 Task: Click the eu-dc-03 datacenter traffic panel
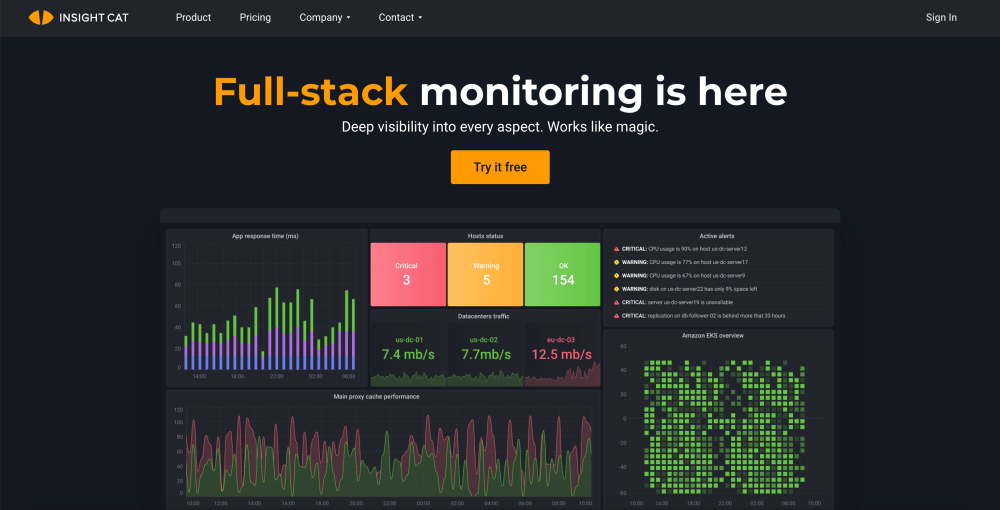(562, 355)
